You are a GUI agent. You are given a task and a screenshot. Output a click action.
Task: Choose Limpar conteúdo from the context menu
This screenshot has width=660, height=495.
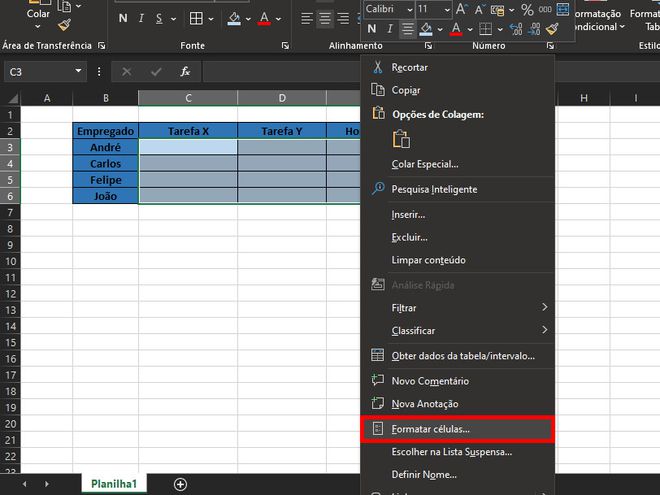click(458, 260)
